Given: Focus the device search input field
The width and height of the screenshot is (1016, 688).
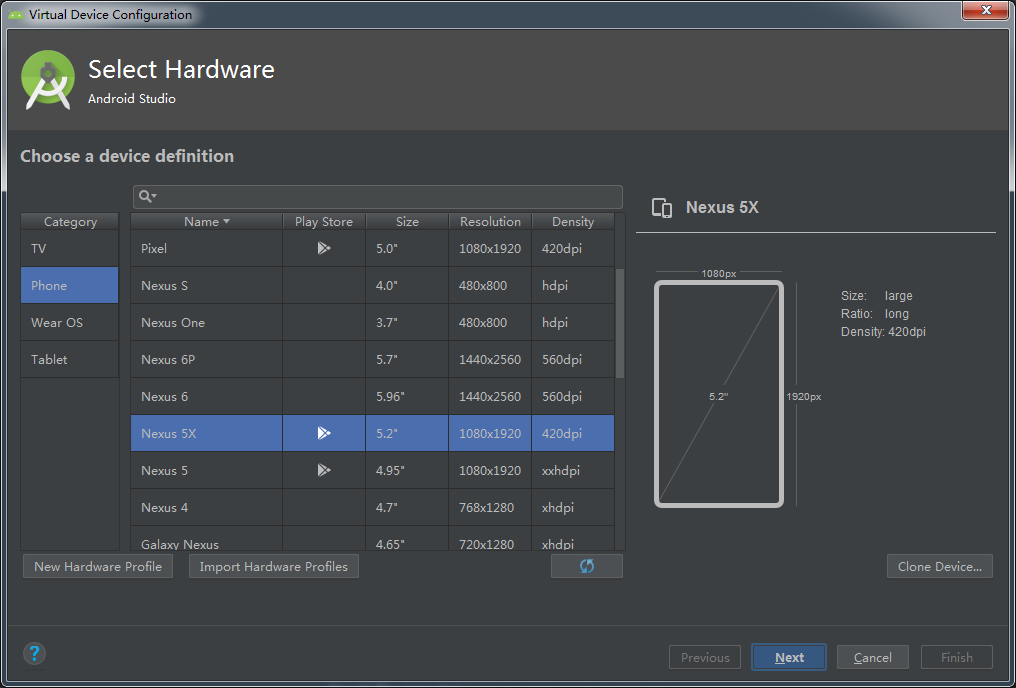Looking at the screenshot, I should [378, 196].
